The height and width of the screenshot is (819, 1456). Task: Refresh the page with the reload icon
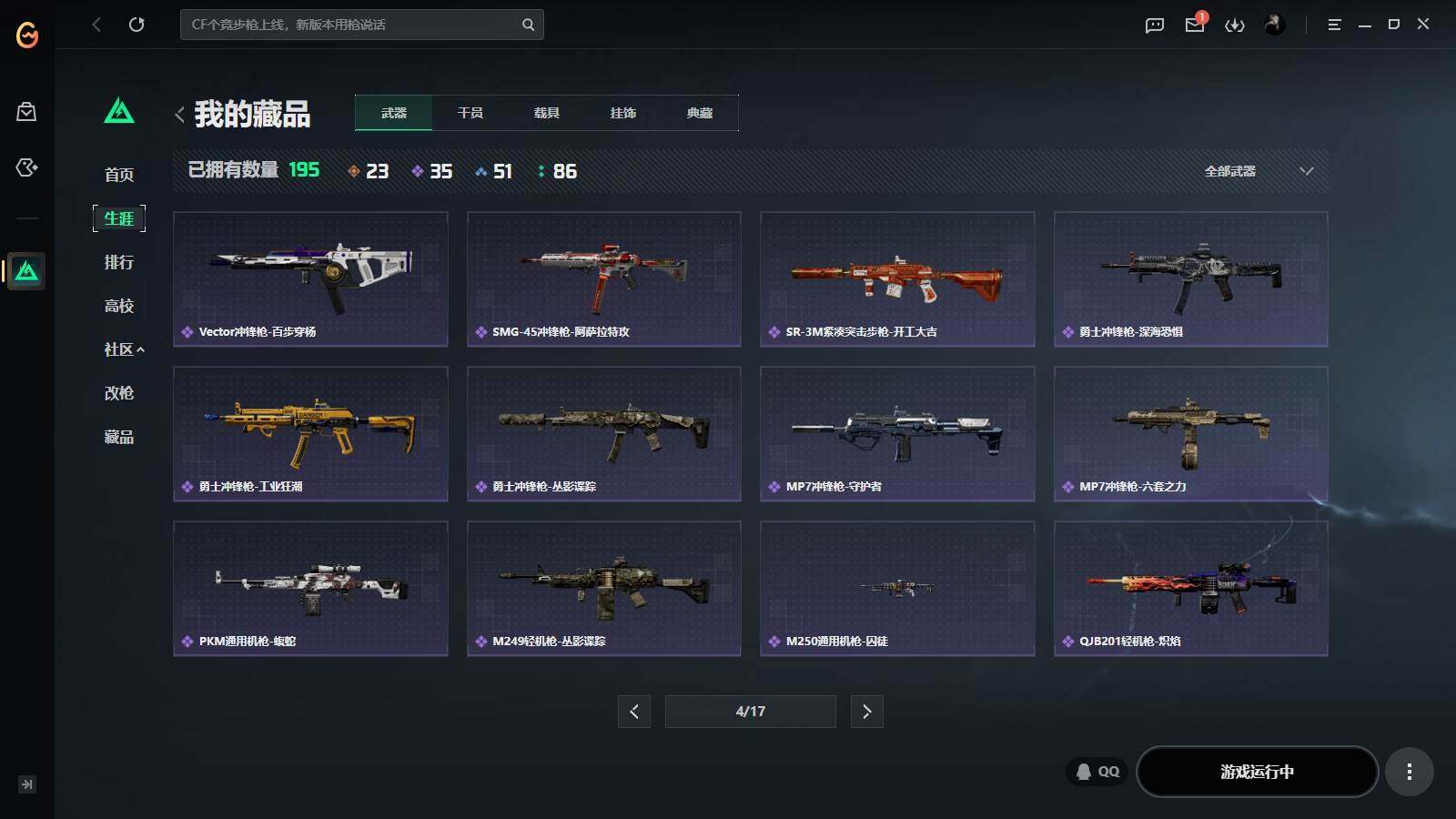pos(136,25)
